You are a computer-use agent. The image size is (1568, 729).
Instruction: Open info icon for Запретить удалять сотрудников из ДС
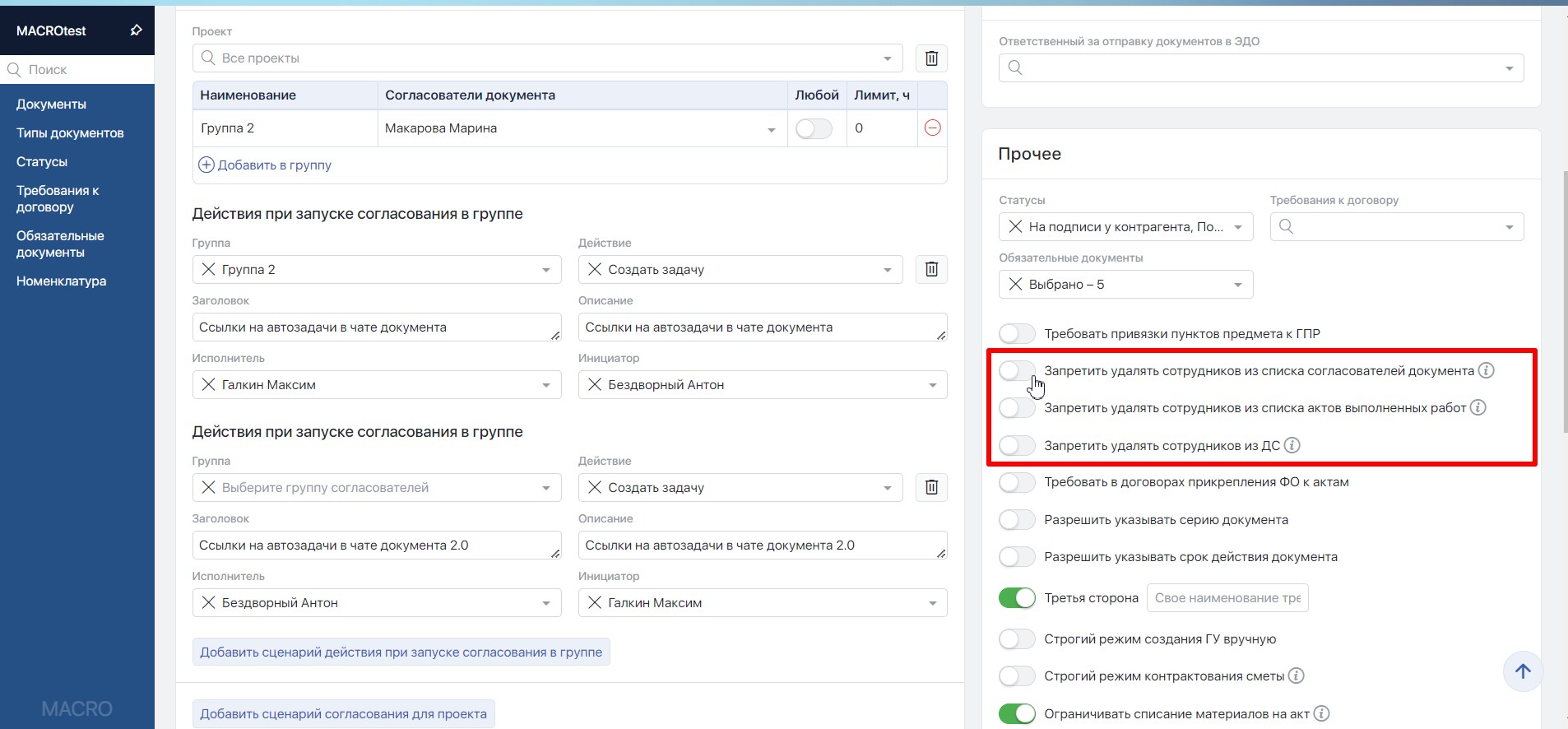tap(1292, 446)
